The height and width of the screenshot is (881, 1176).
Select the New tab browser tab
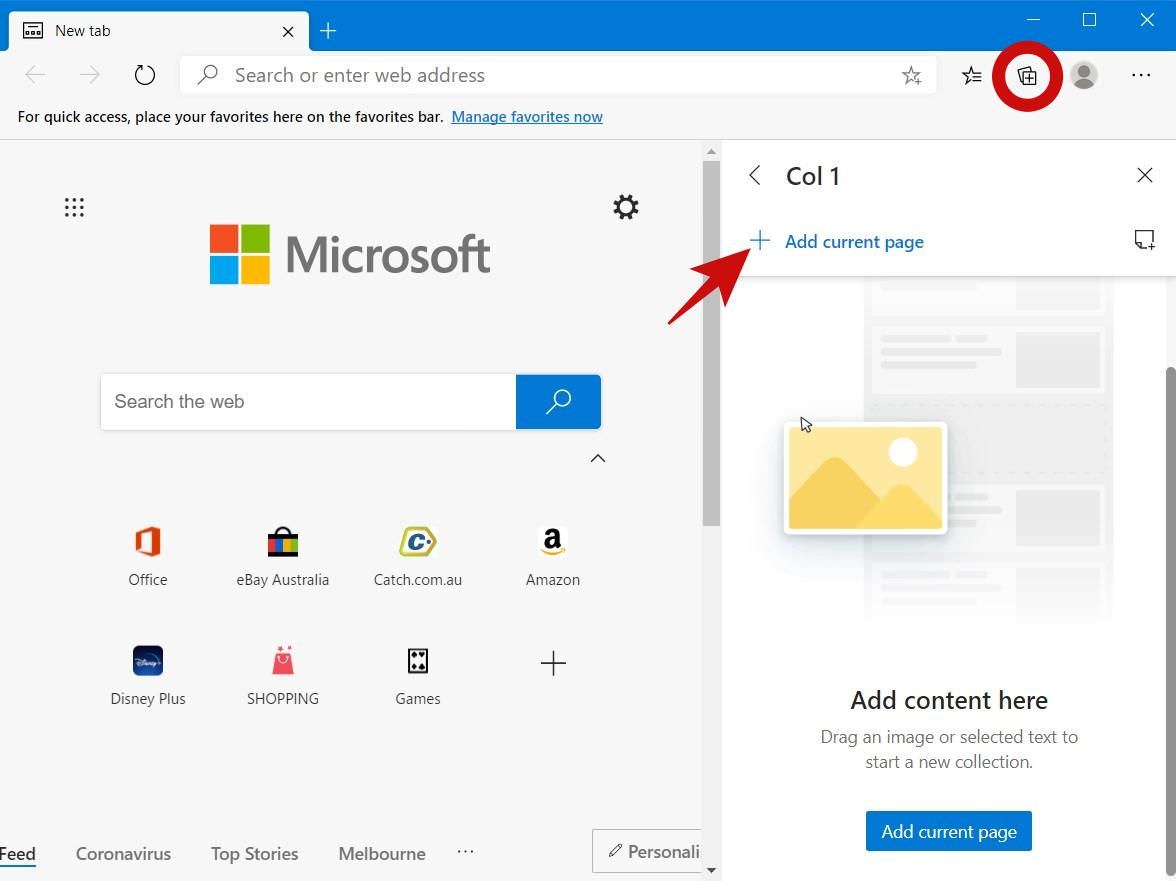pyautogui.click(x=158, y=31)
